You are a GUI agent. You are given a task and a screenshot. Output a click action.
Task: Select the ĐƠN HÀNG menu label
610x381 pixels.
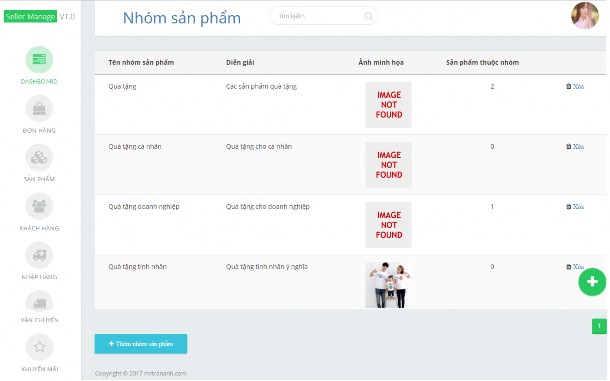pyautogui.click(x=39, y=130)
